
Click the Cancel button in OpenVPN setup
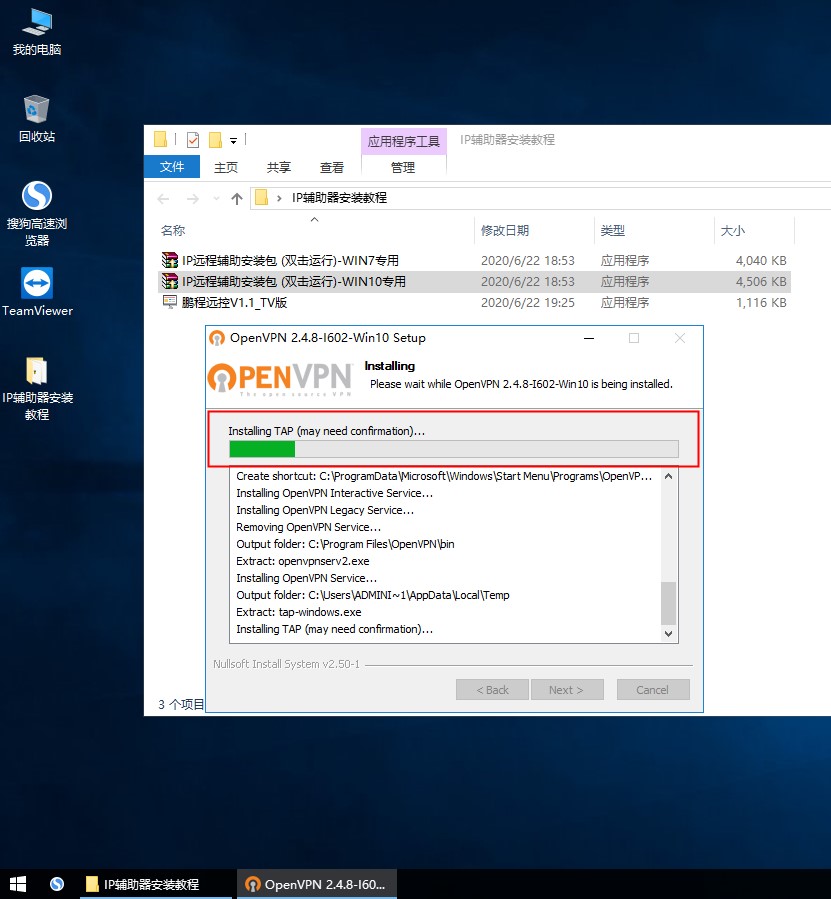coord(653,690)
